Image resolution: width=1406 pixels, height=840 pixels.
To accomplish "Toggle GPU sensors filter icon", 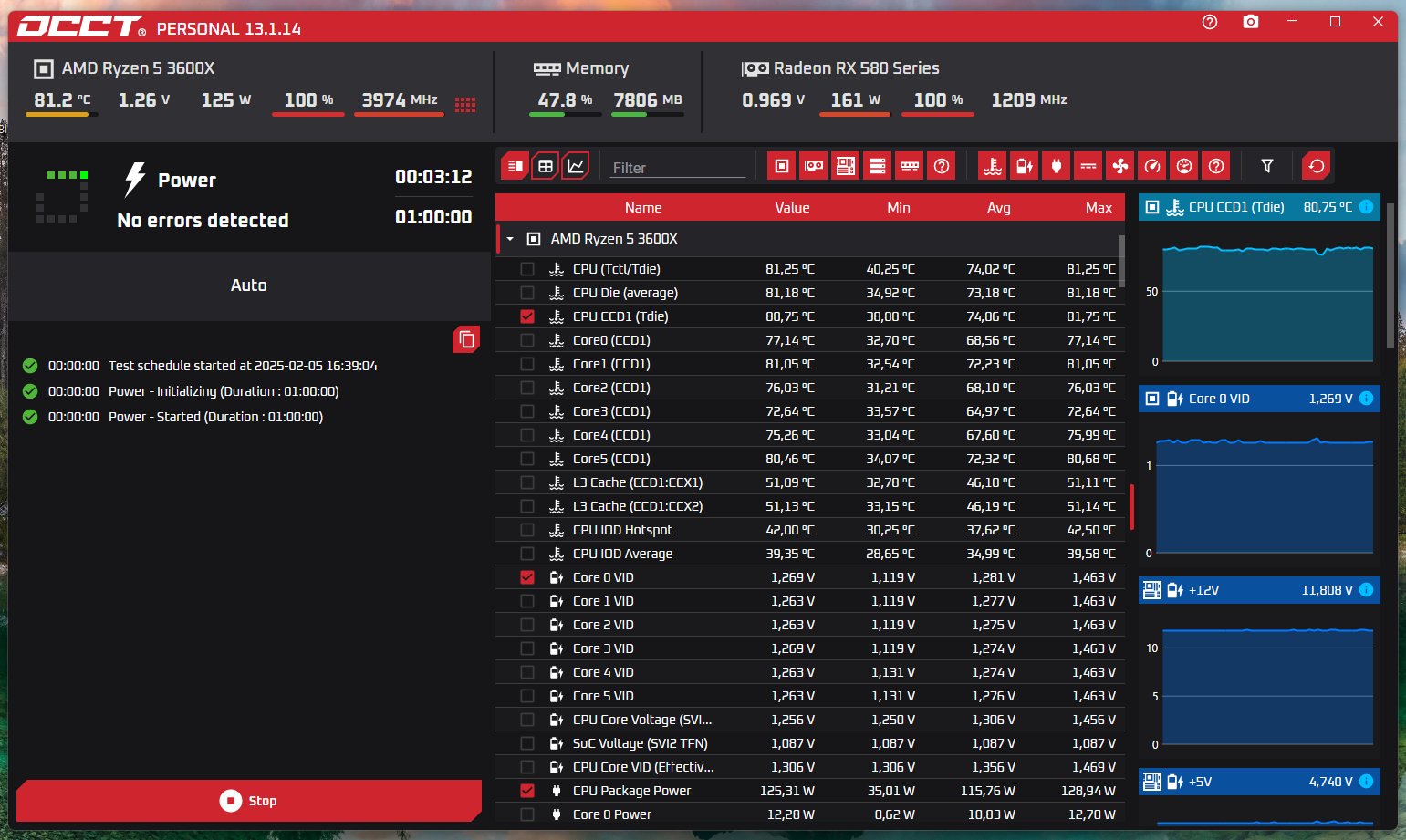I will click(814, 166).
